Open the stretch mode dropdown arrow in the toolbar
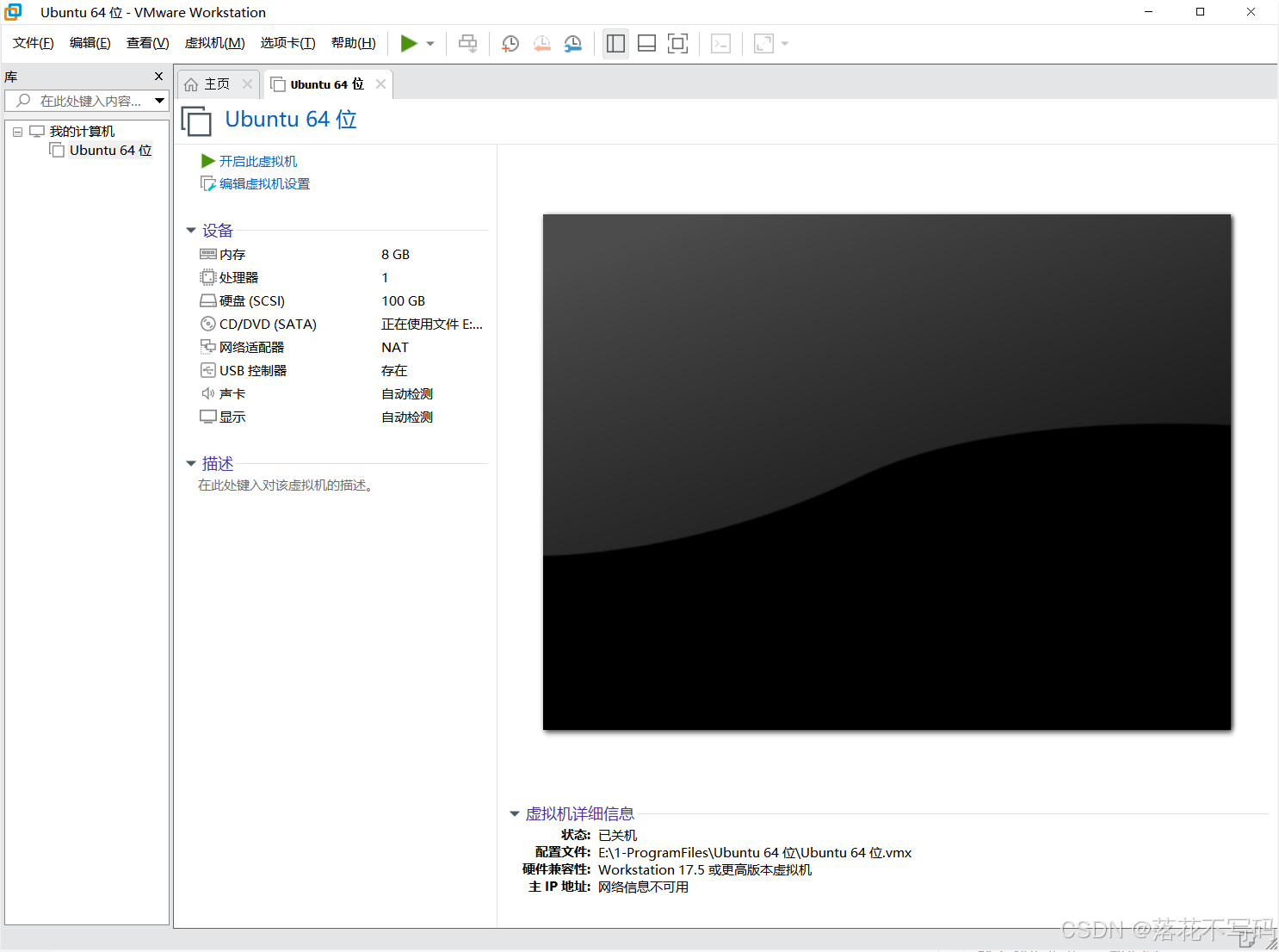1279x952 pixels. (x=785, y=44)
